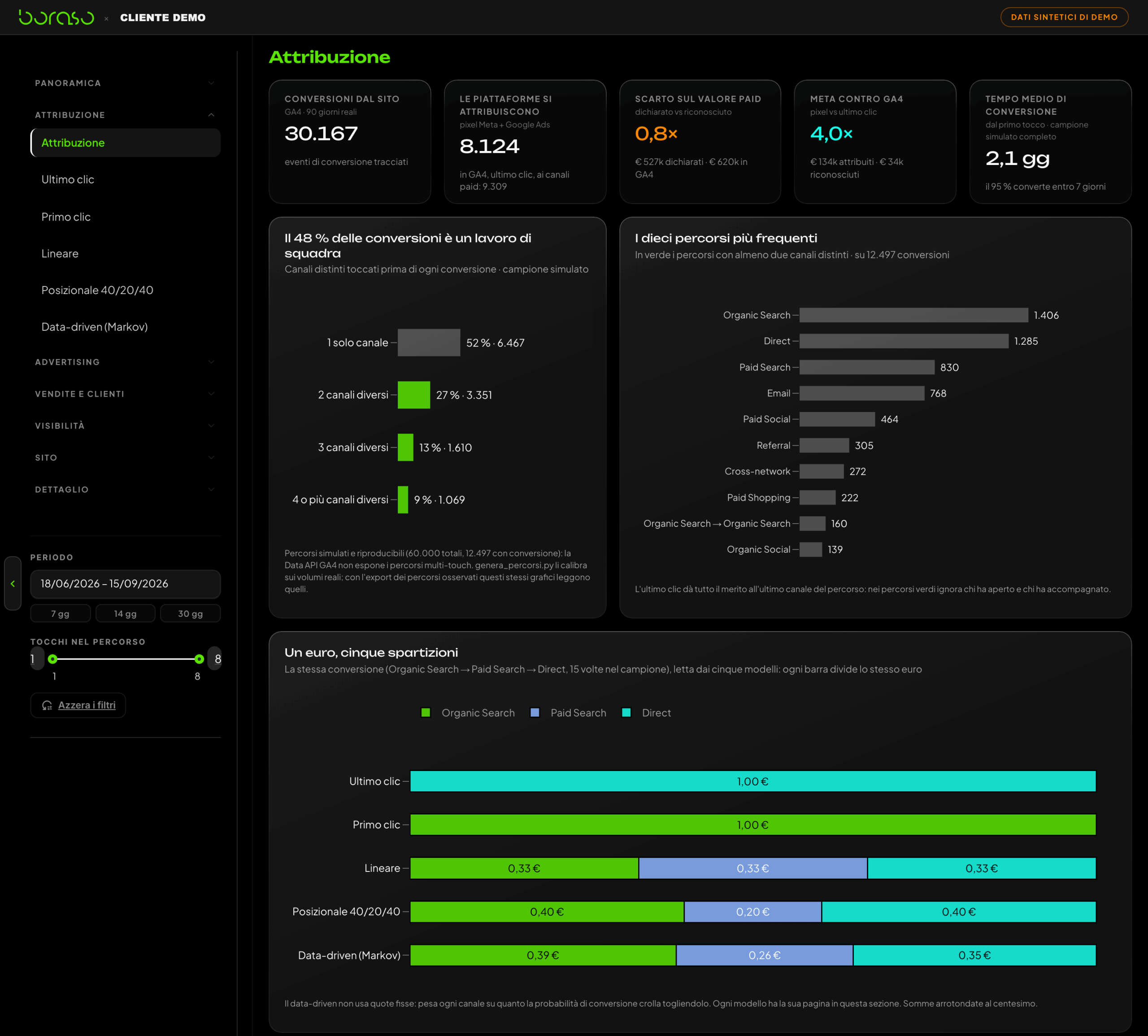Click the Conversioni dal sito value 30.167
This screenshot has height=1036, width=1148.
[321, 134]
